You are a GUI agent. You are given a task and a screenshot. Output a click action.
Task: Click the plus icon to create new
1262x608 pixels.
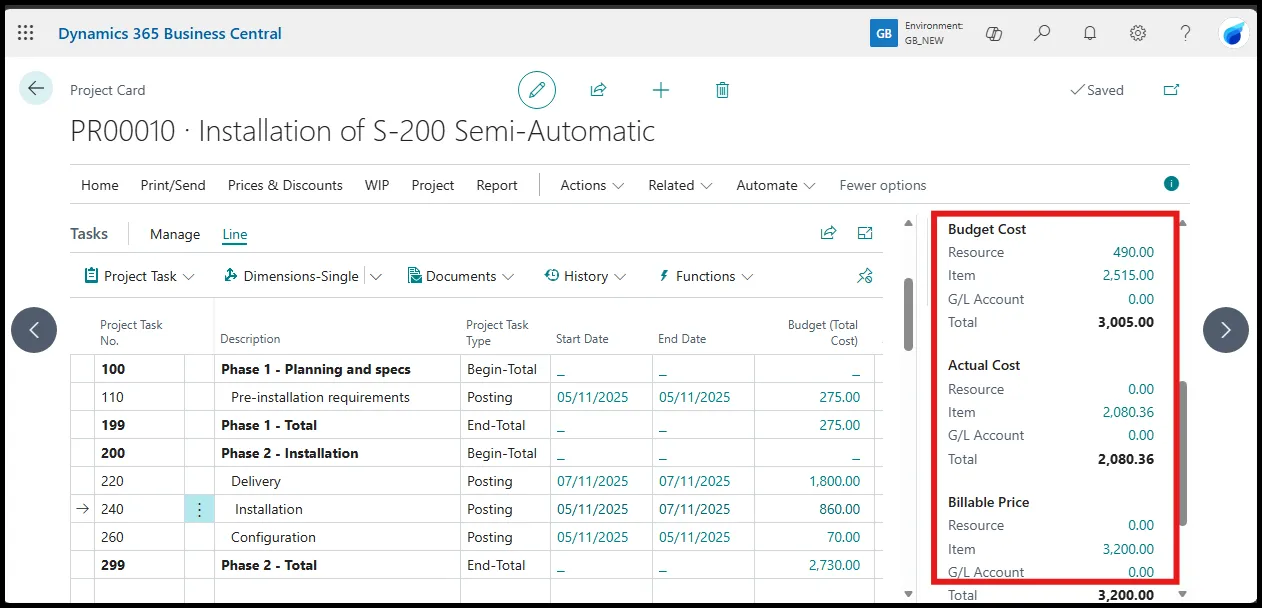[x=660, y=90]
